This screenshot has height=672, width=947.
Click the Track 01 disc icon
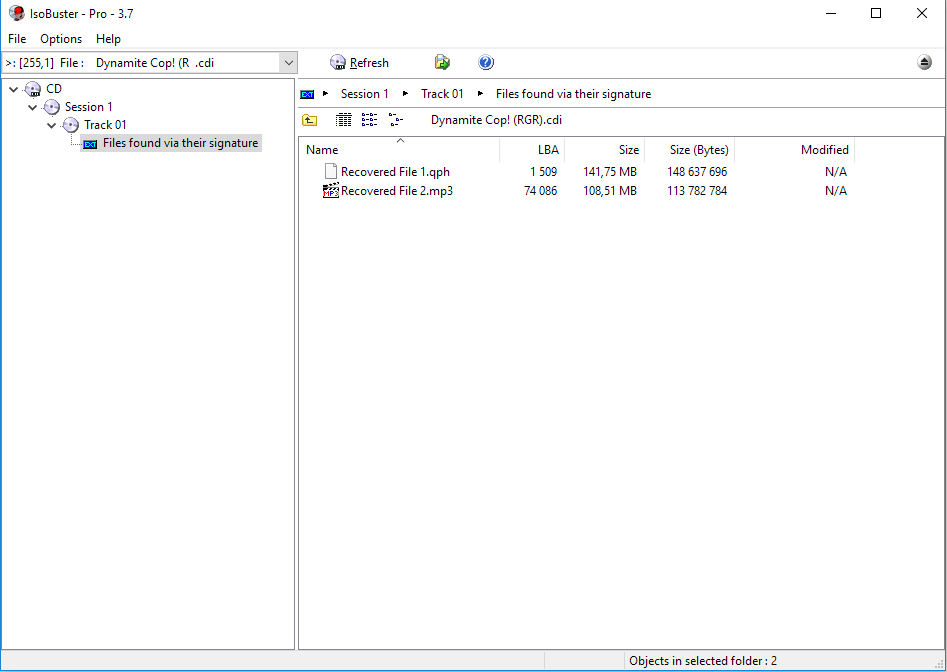pyautogui.click(x=71, y=126)
